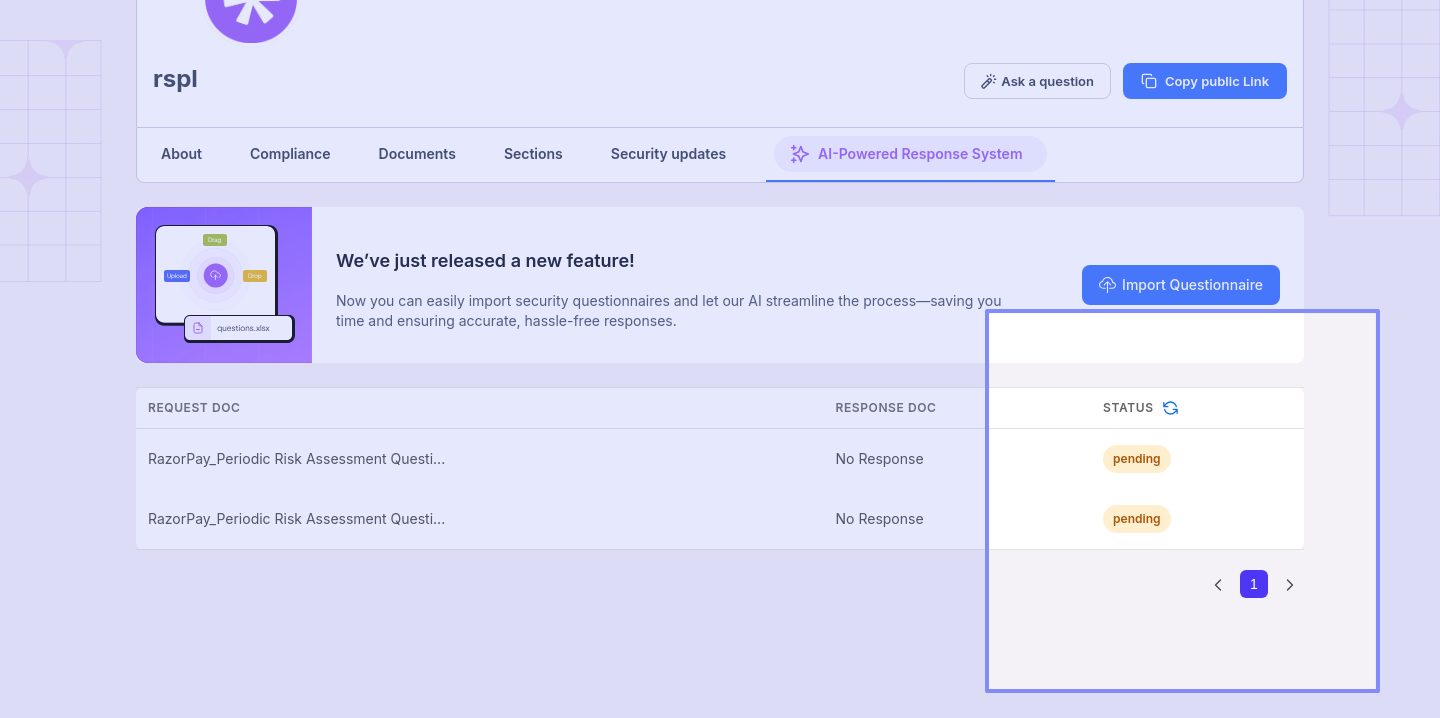Switch to the Compliance tab

coord(290,154)
